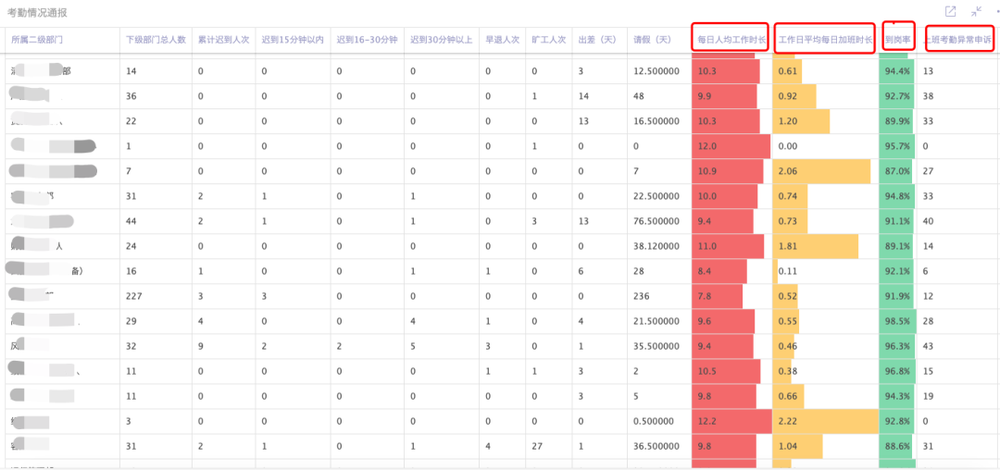Select the 累计迟到人次 column header
The height and width of the screenshot is (470, 1000).
[x=223, y=39]
